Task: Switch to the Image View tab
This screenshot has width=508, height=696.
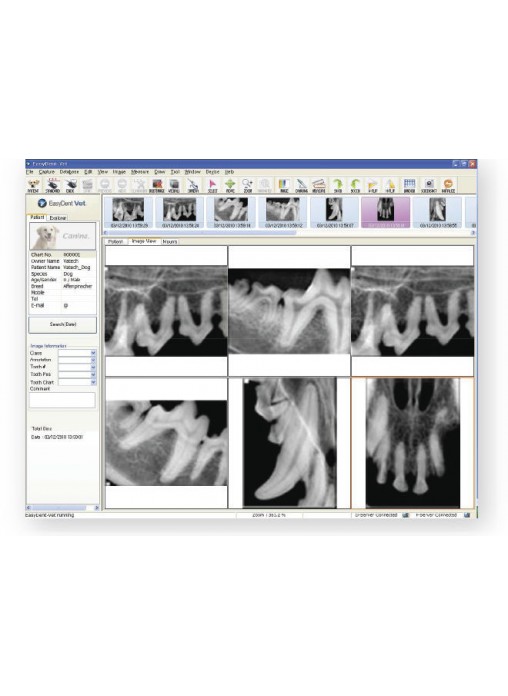Action: (144, 241)
